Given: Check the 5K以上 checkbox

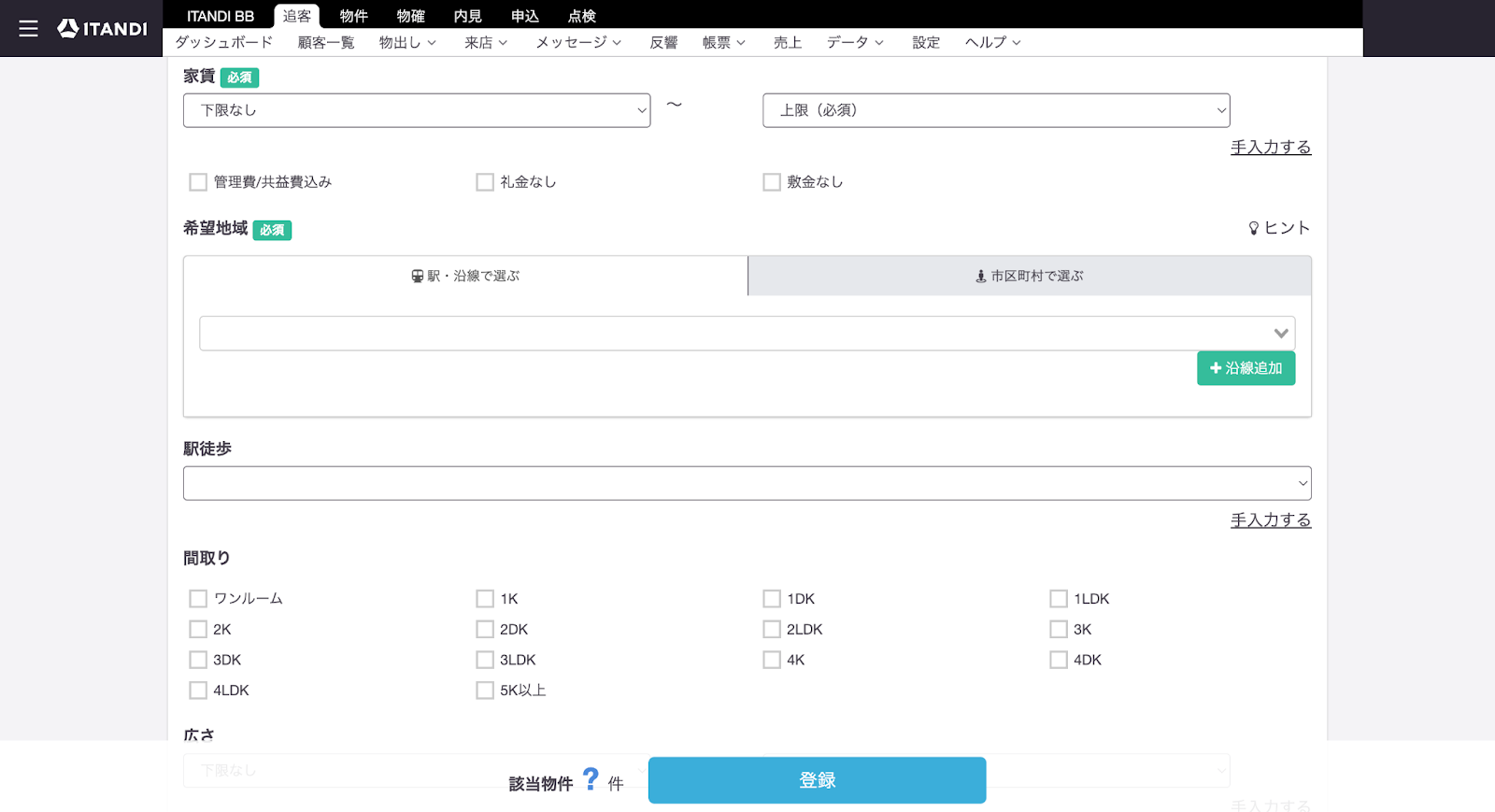Looking at the screenshot, I should pyautogui.click(x=485, y=691).
